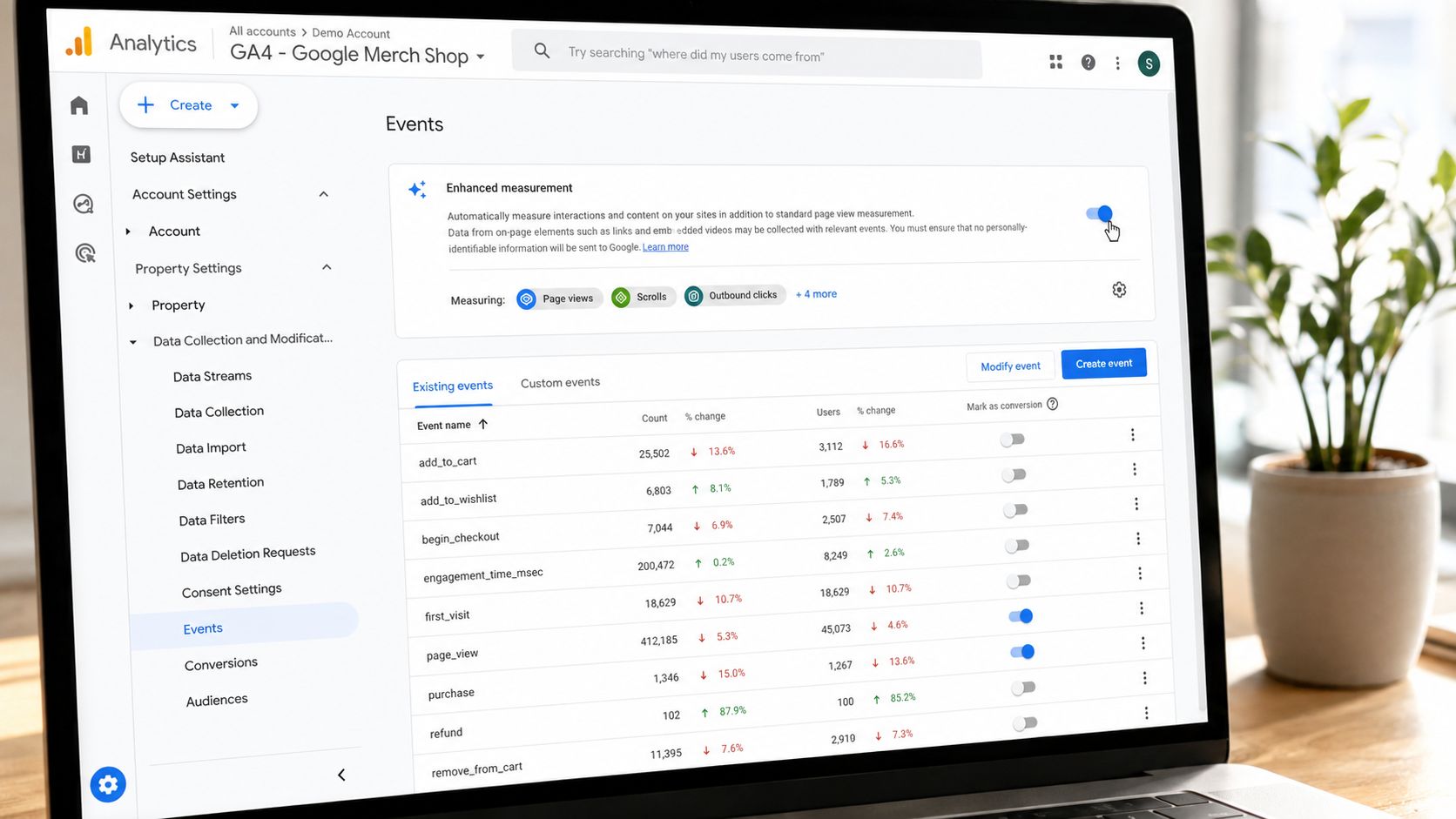Image resolution: width=1456 pixels, height=819 pixels.
Task: Open the Advertising icon in left rail
Action: [85, 253]
